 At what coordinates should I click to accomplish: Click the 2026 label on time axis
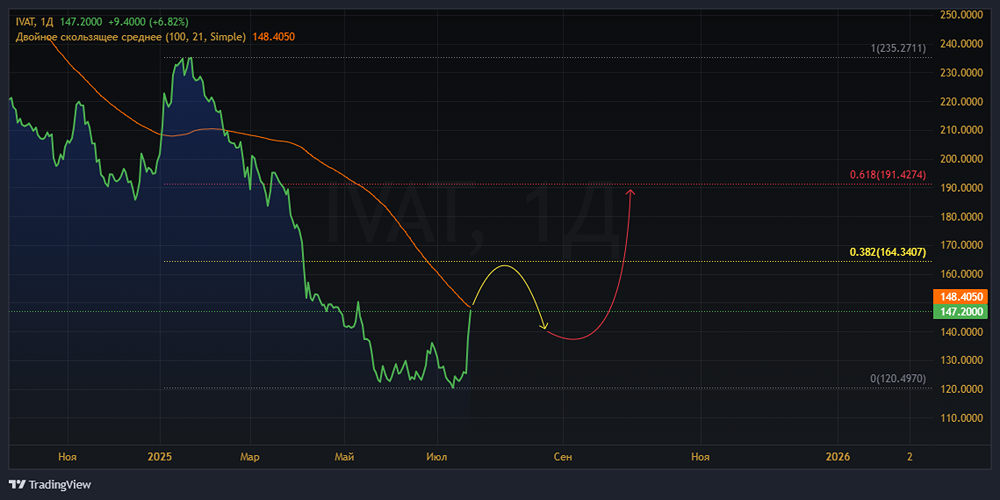pos(837,456)
